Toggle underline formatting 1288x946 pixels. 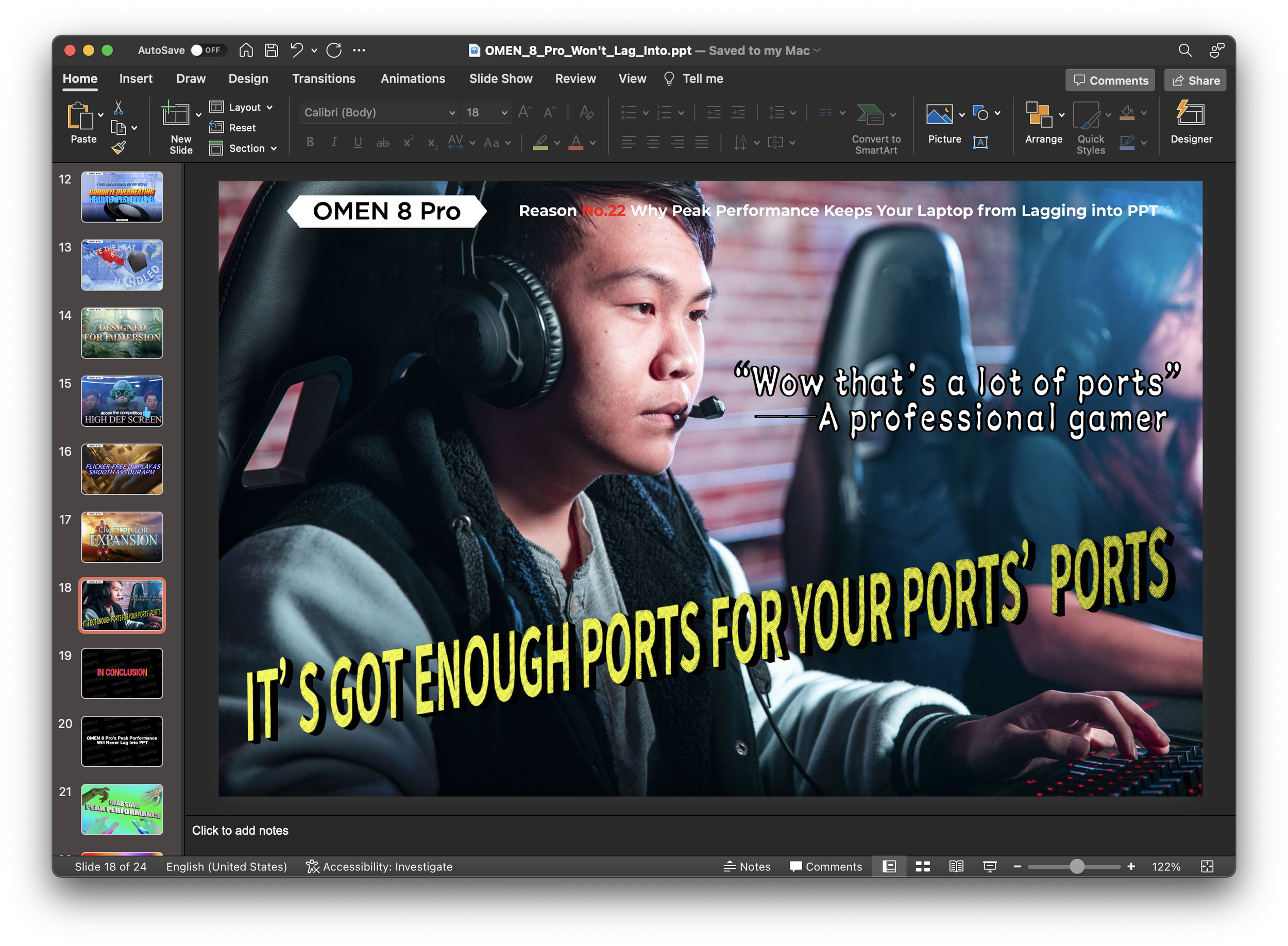click(x=358, y=143)
